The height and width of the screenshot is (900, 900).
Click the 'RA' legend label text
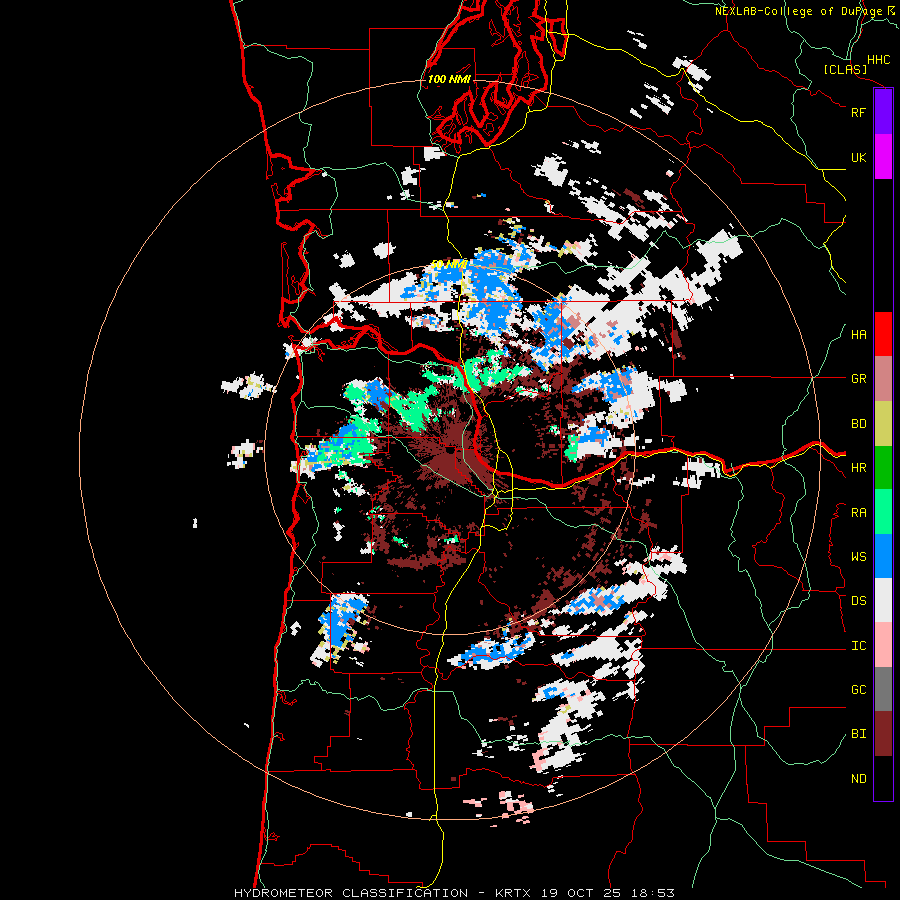858,513
